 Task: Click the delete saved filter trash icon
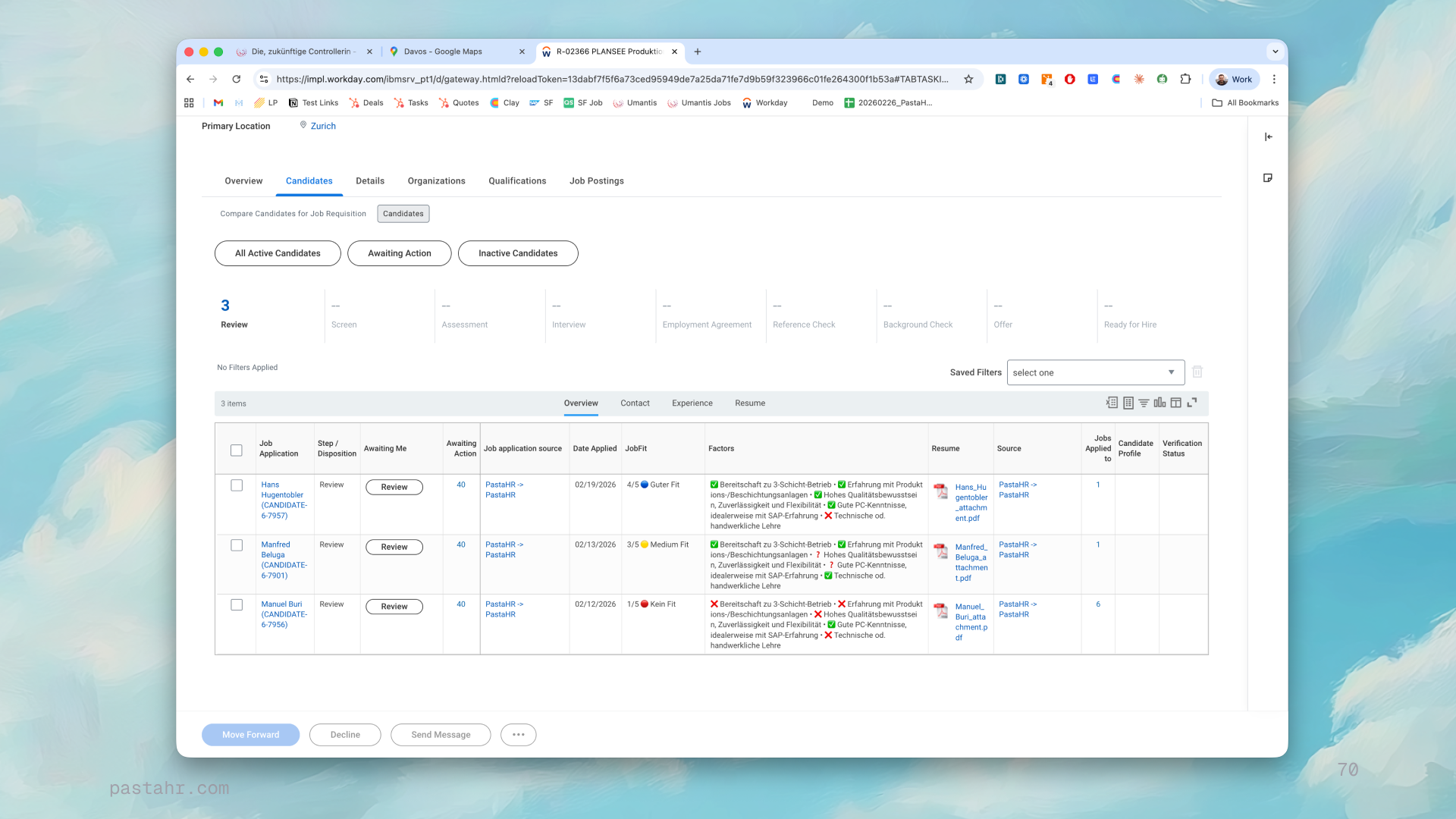(1197, 372)
